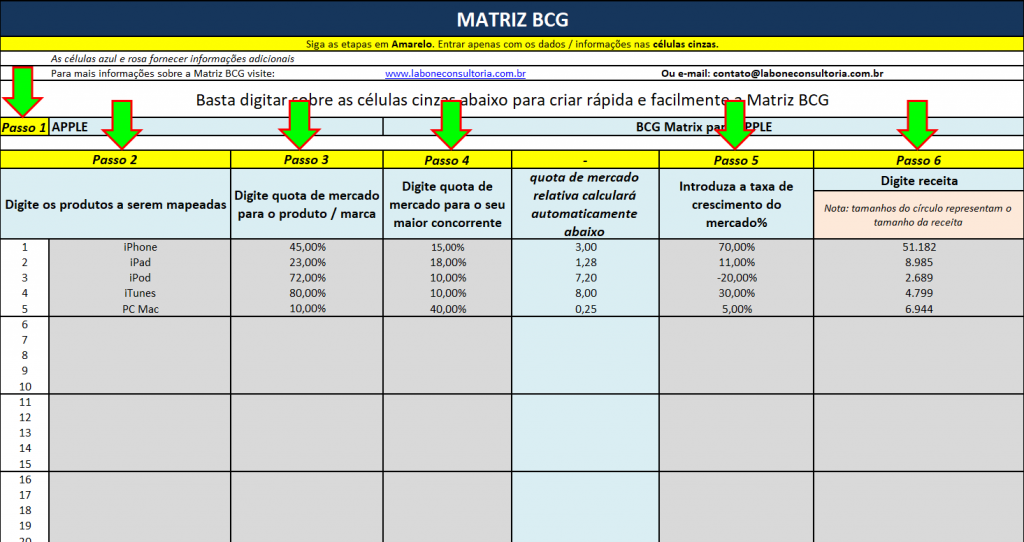Screen dimensions: 1024x542
Task: Click the 'Digite os produtos a serem mapeadas' header
Action: [x=116, y=204]
